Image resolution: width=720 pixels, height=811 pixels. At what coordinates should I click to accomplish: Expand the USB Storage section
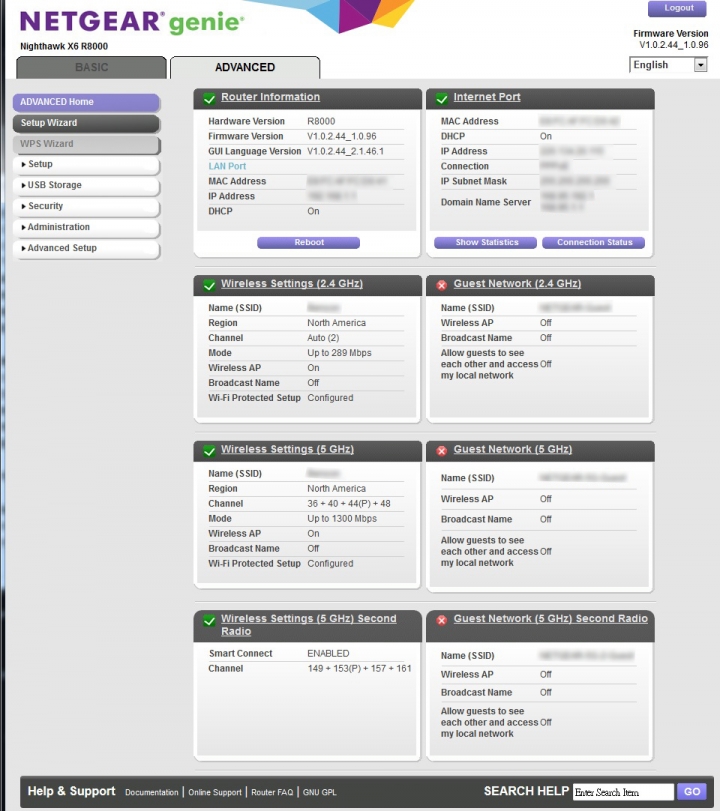(x=86, y=185)
